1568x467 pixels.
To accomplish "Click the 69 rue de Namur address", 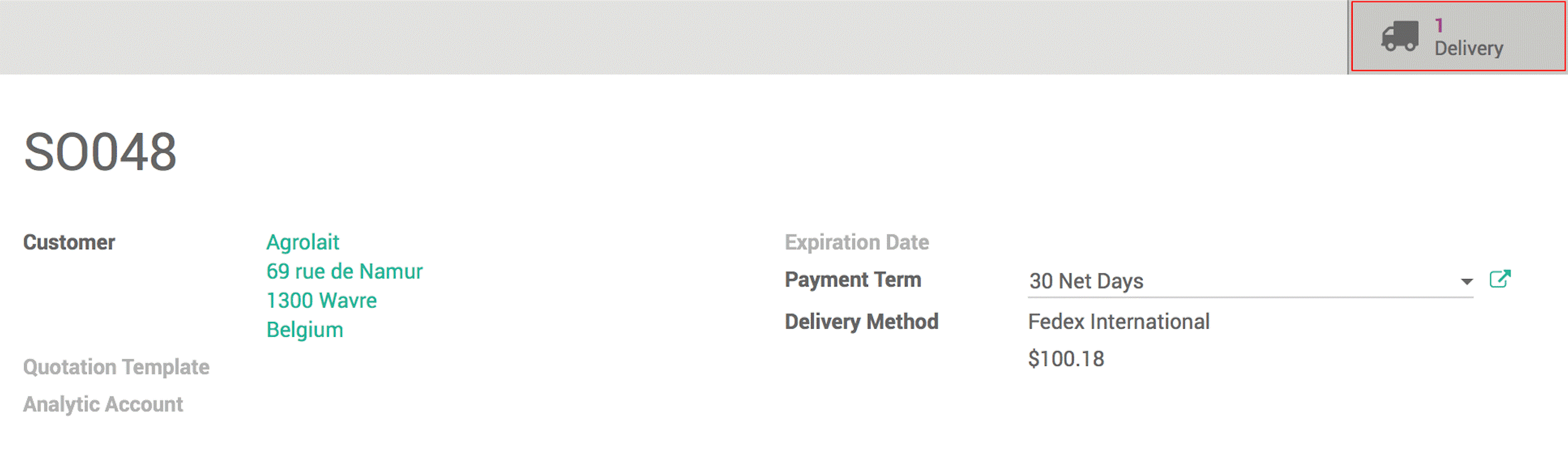I will point(344,271).
